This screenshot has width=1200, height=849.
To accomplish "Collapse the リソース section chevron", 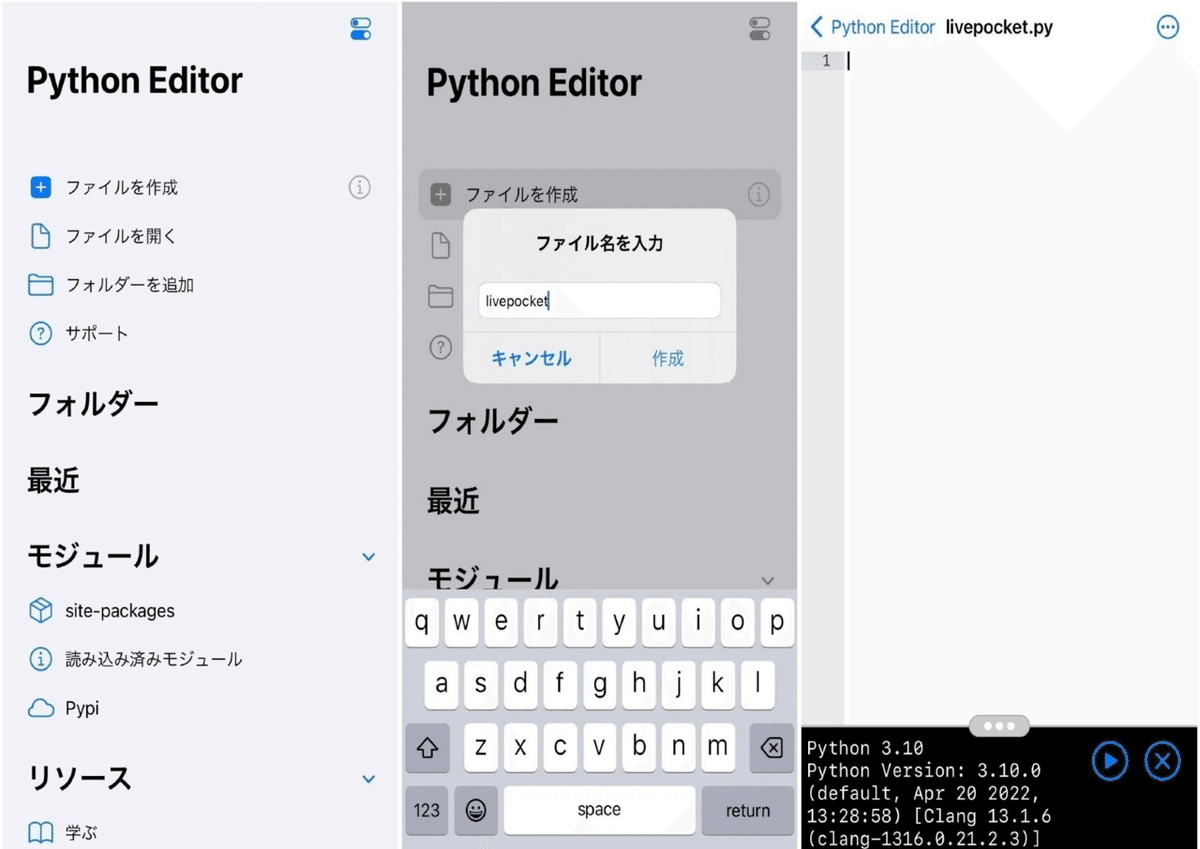I will (x=368, y=779).
